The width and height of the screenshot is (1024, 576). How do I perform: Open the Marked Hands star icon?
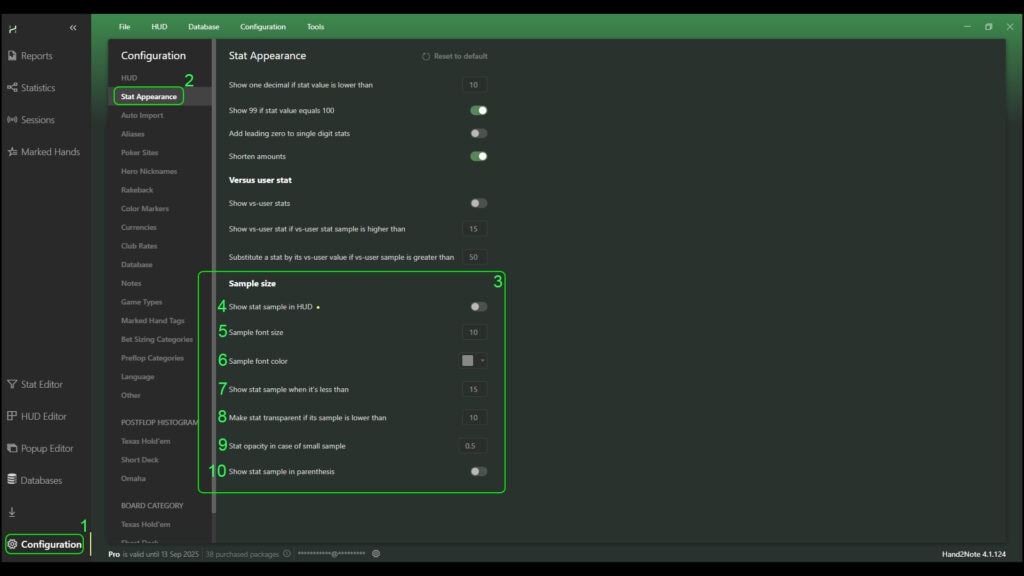pyautogui.click(x=12, y=152)
